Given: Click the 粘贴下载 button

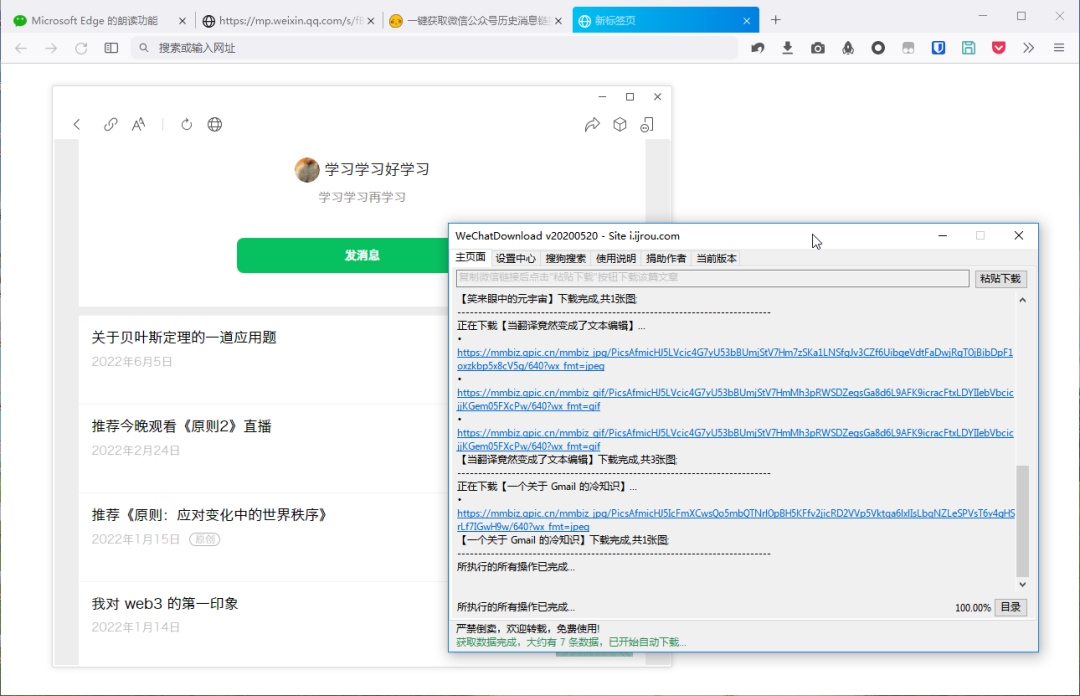Looking at the screenshot, I should (1000, 278).
